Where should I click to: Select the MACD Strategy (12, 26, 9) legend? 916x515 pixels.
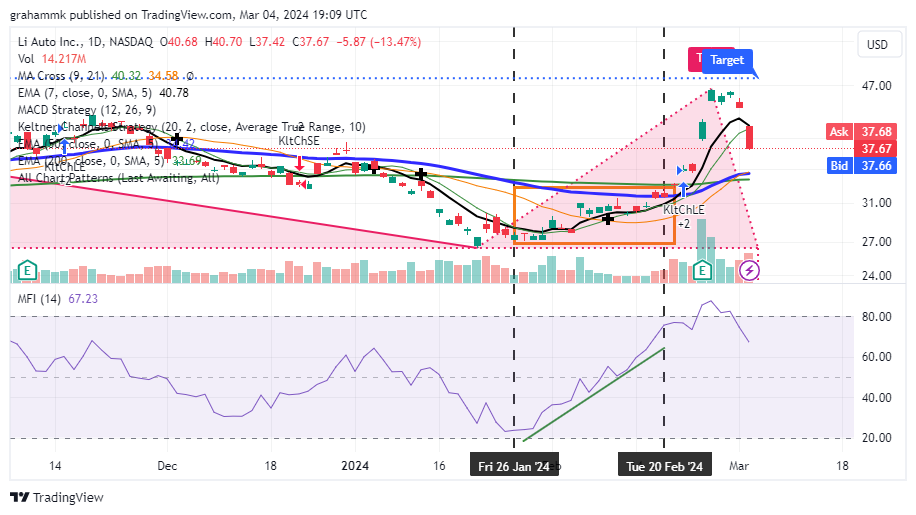click(x=87, y=110)
